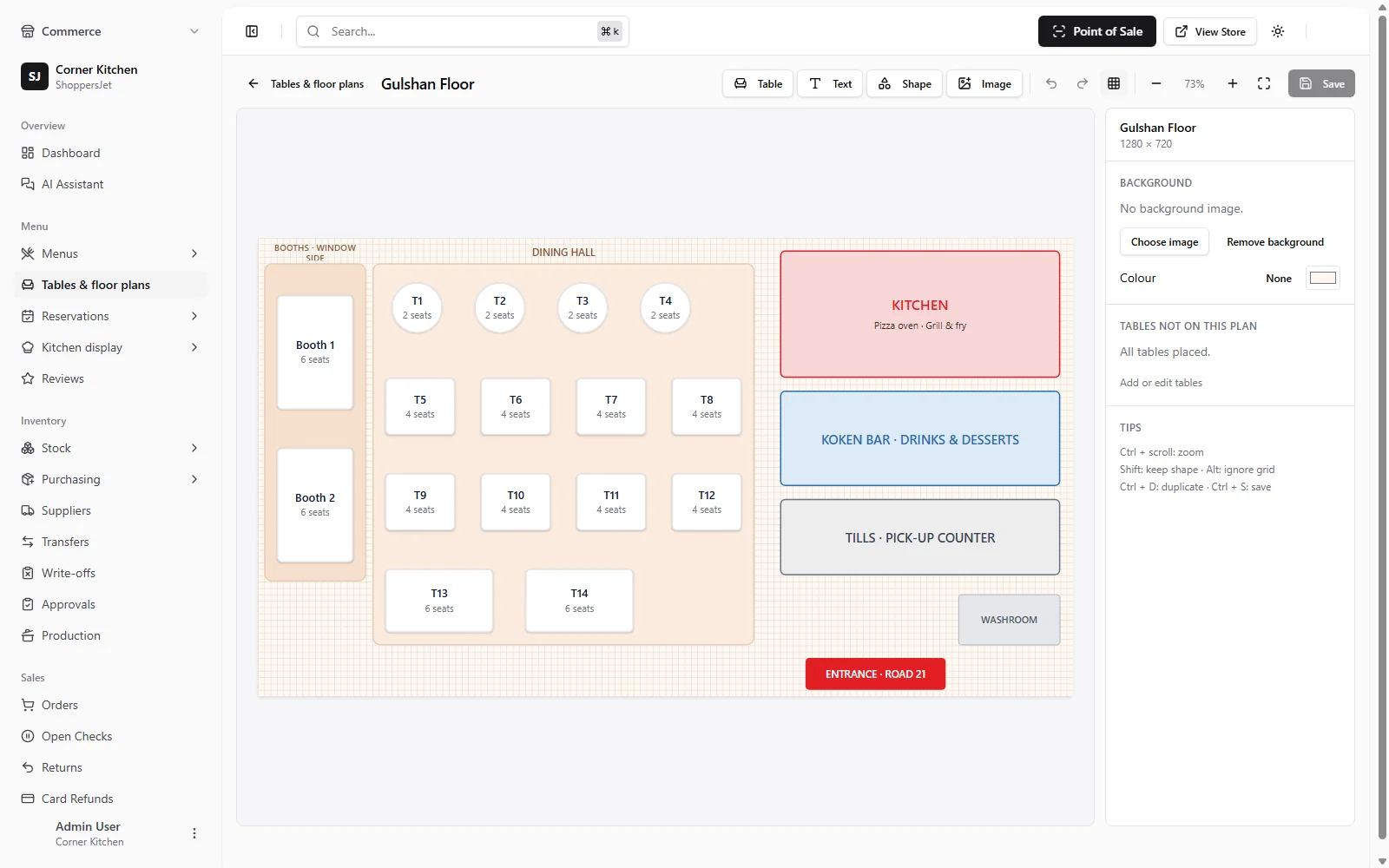
Task: Click the Tables & floor plans breadcrumb
Action: coord(317,84)
